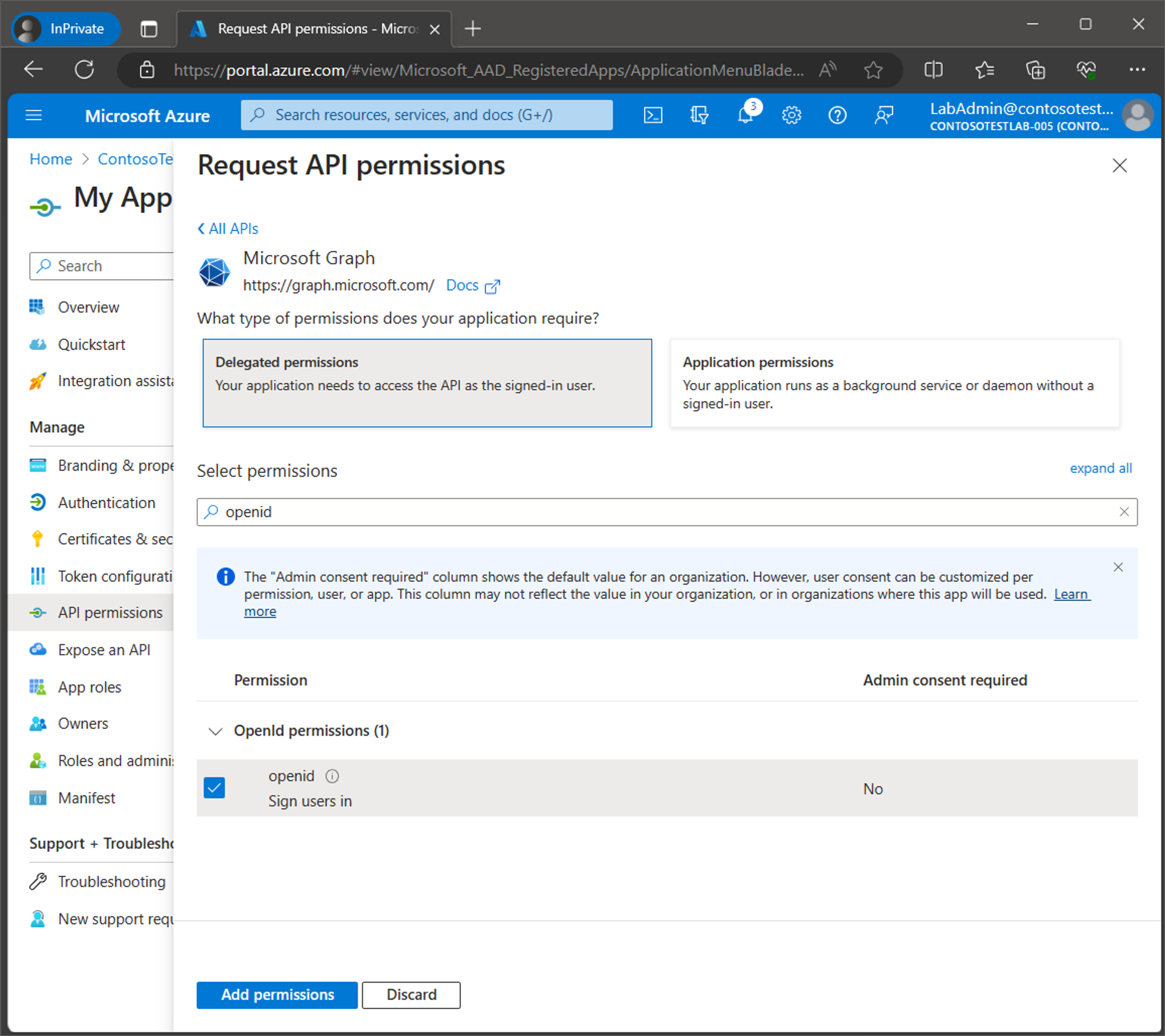Go back to All APIs
1165x1036 pixels.
(x=228, y=229)
